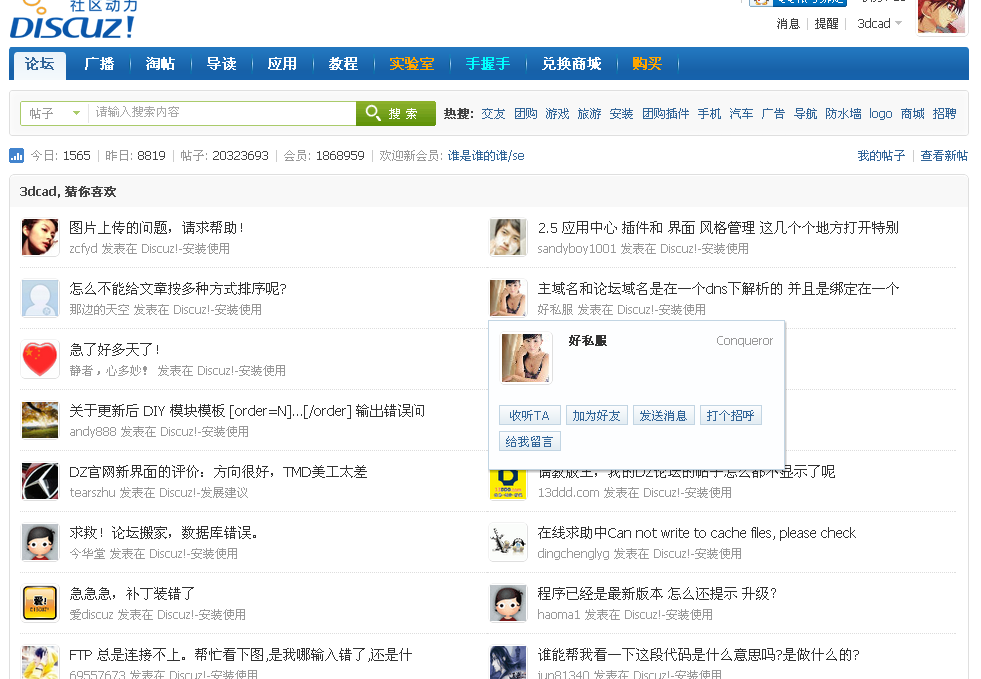This screenshot has height=679, width=981.
Task: Open thread 图片上传的问题，请求帮助!
Action: click(156, 228)
